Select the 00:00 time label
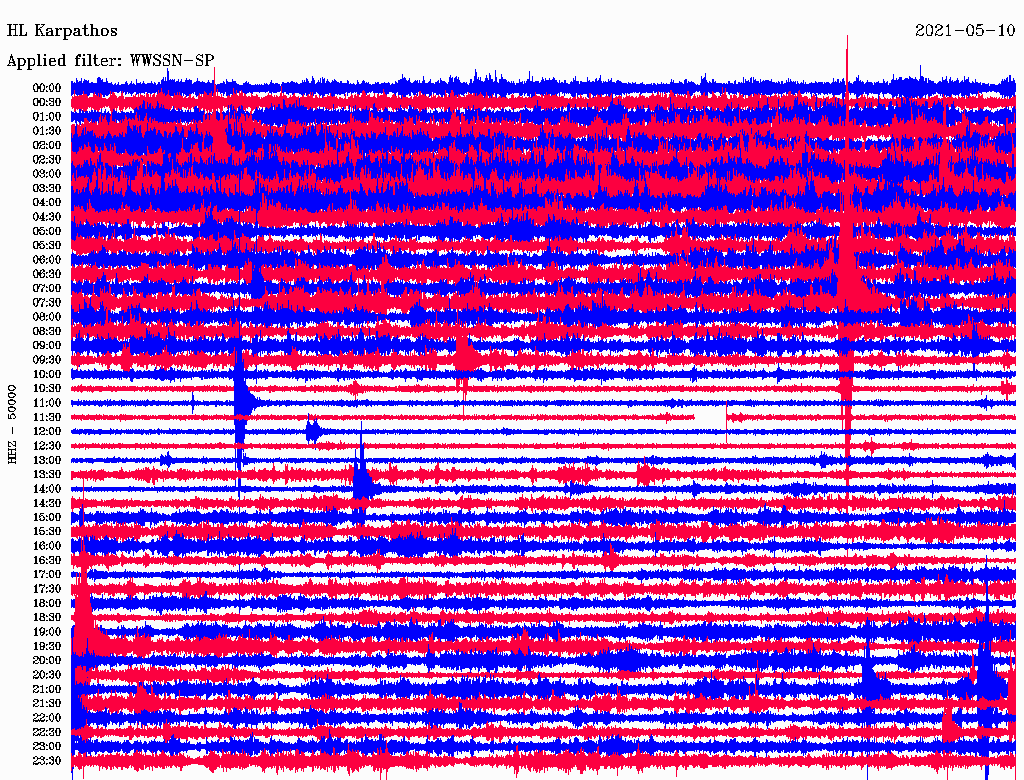Viewport: 1024px width, 780px height. click(47, 88)
